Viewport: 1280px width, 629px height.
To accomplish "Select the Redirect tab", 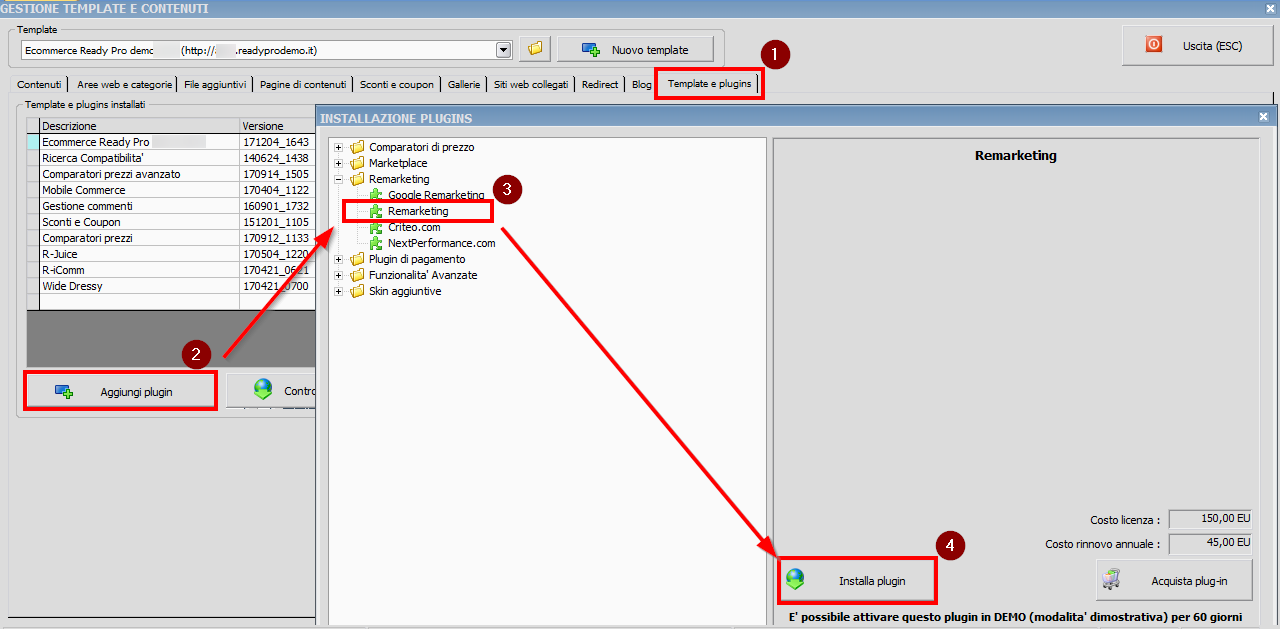I will (600, 85).
